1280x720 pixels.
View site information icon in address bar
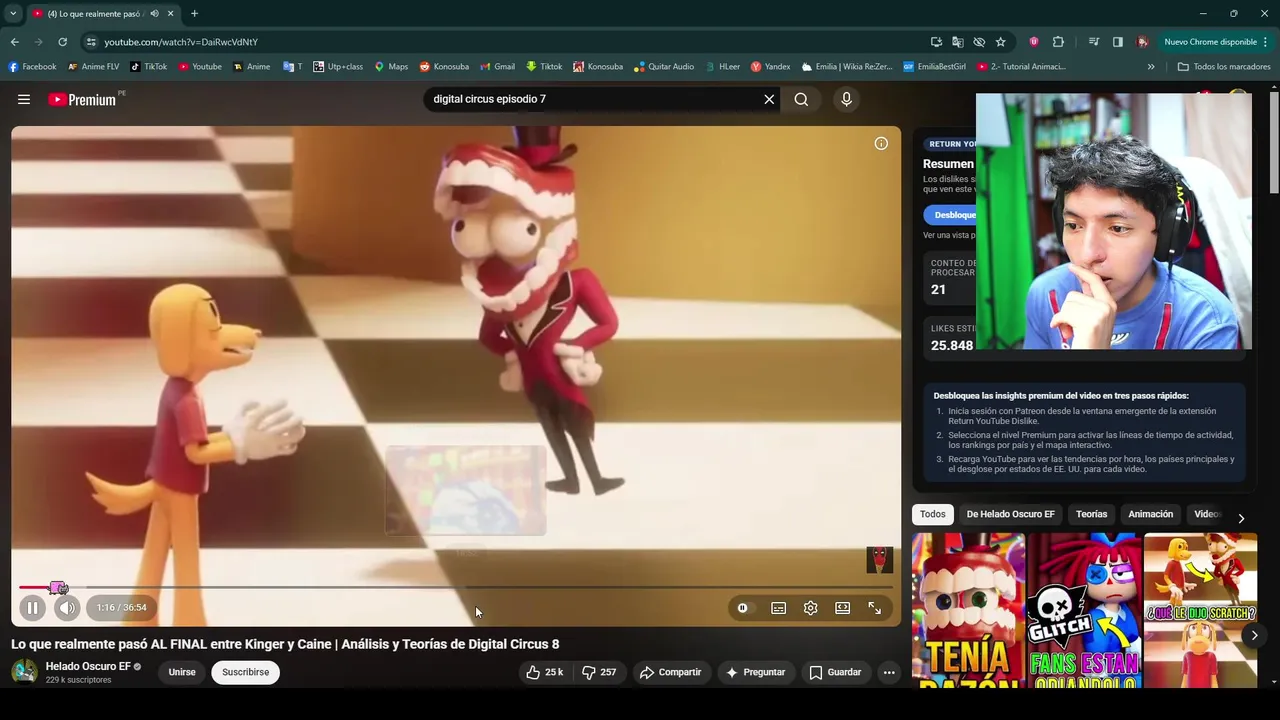pyautogui.click(x=91, y=42)
